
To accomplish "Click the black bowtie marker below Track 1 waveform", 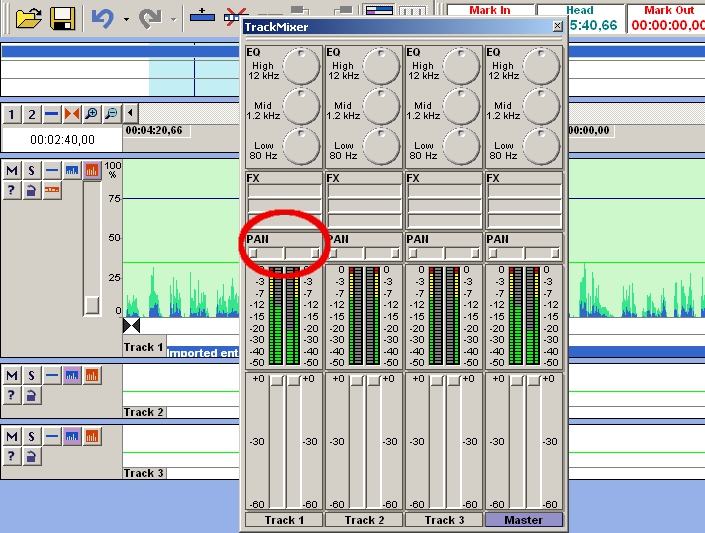I will click(x=131, y=325).
